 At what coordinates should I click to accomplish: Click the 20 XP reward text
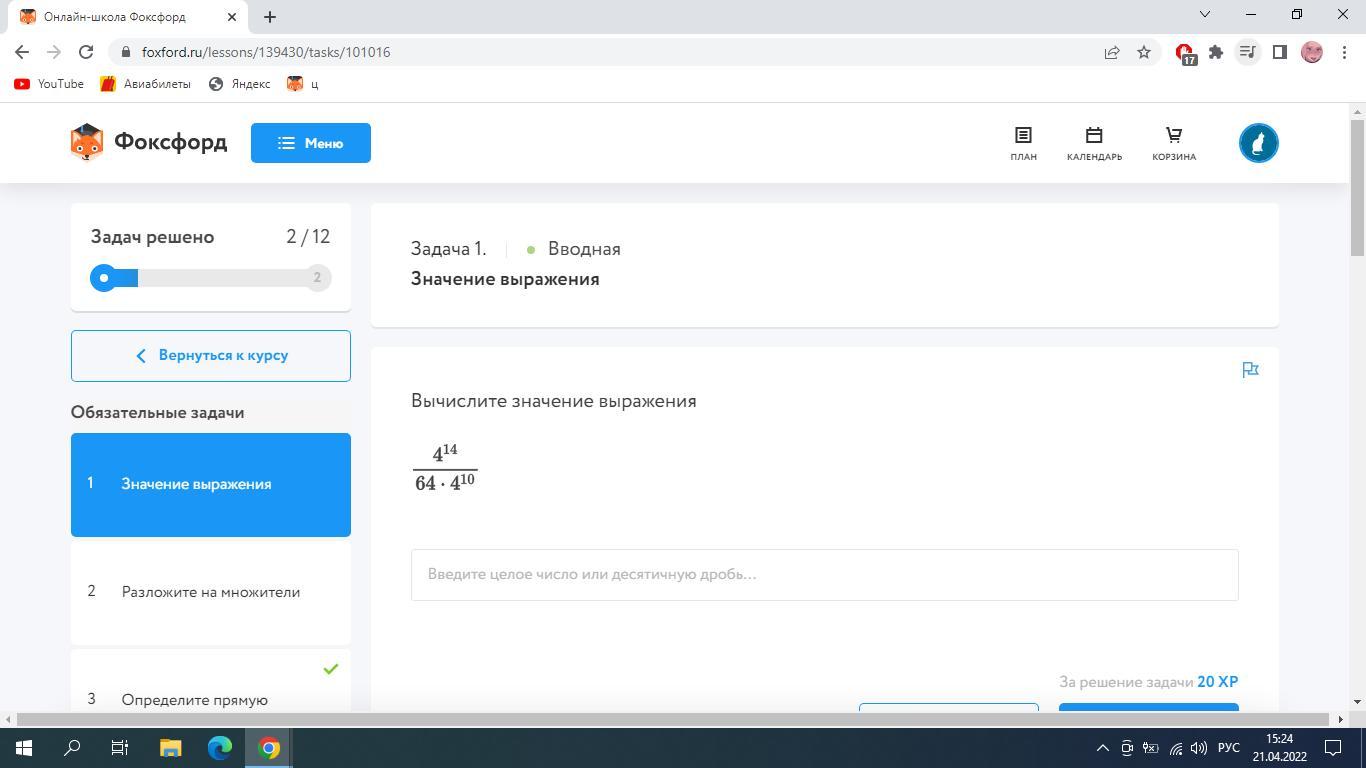[x=1217, y=682]
